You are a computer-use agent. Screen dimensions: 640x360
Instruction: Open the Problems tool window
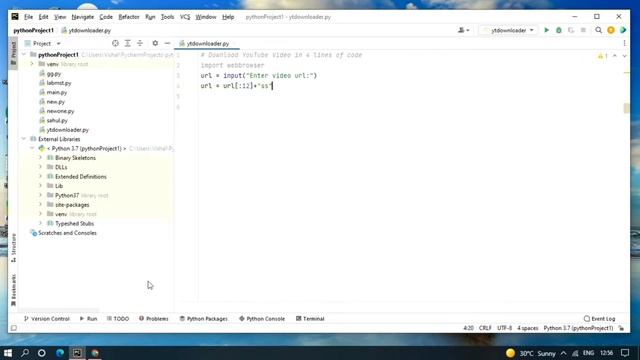[x=153, y=318]
